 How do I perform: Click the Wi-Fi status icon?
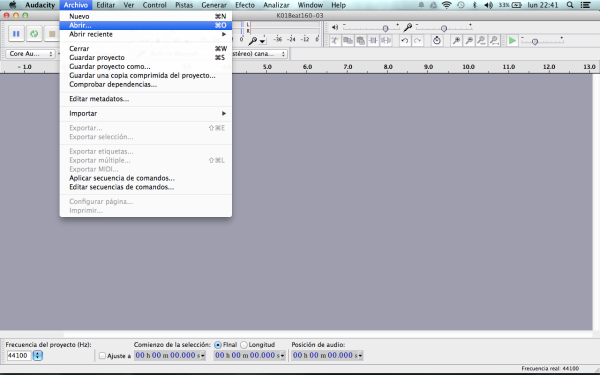click(447, 5)
